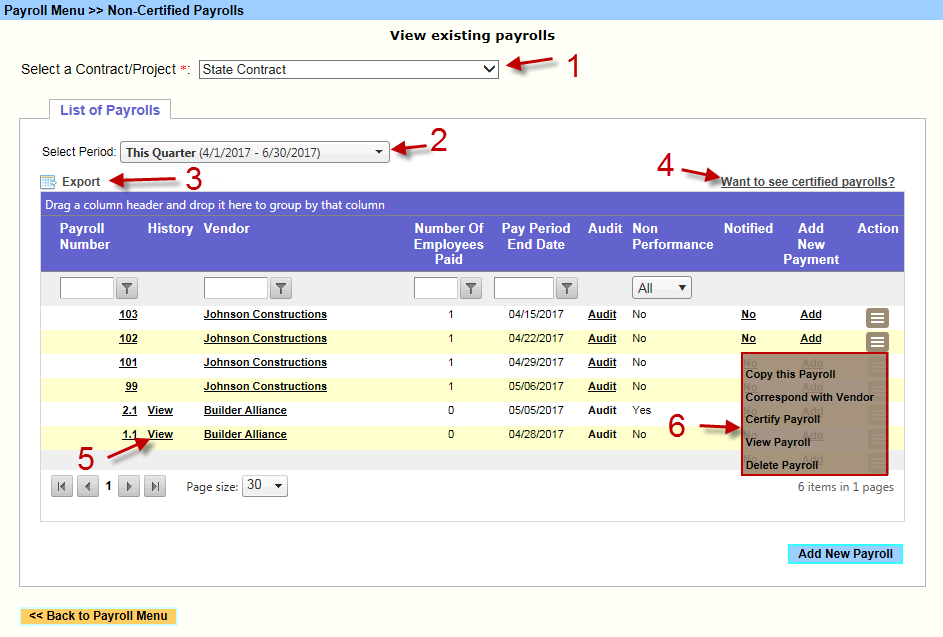Screen dimensions: 943x637
Task: Click filter icon for Employees Paid column
Action: [471, 289]
